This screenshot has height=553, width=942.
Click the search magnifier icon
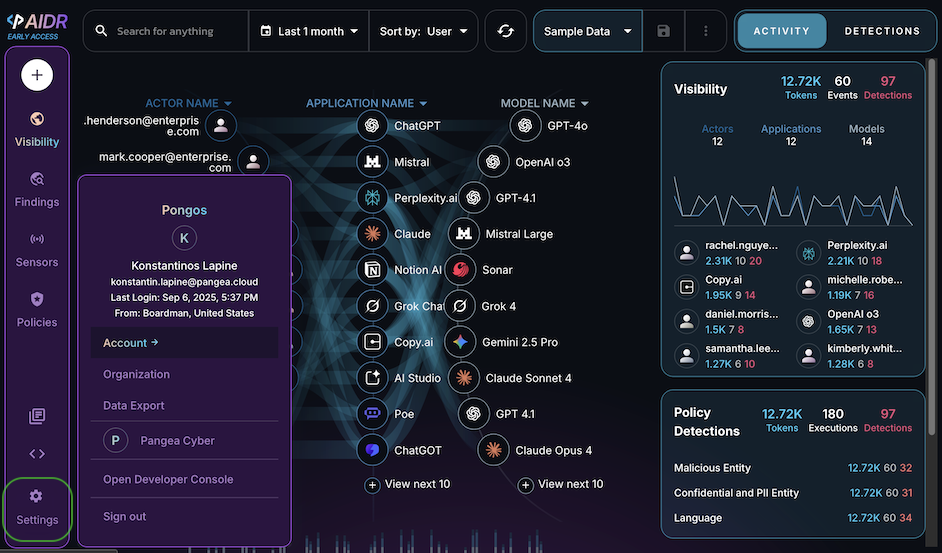coord(101,31)
